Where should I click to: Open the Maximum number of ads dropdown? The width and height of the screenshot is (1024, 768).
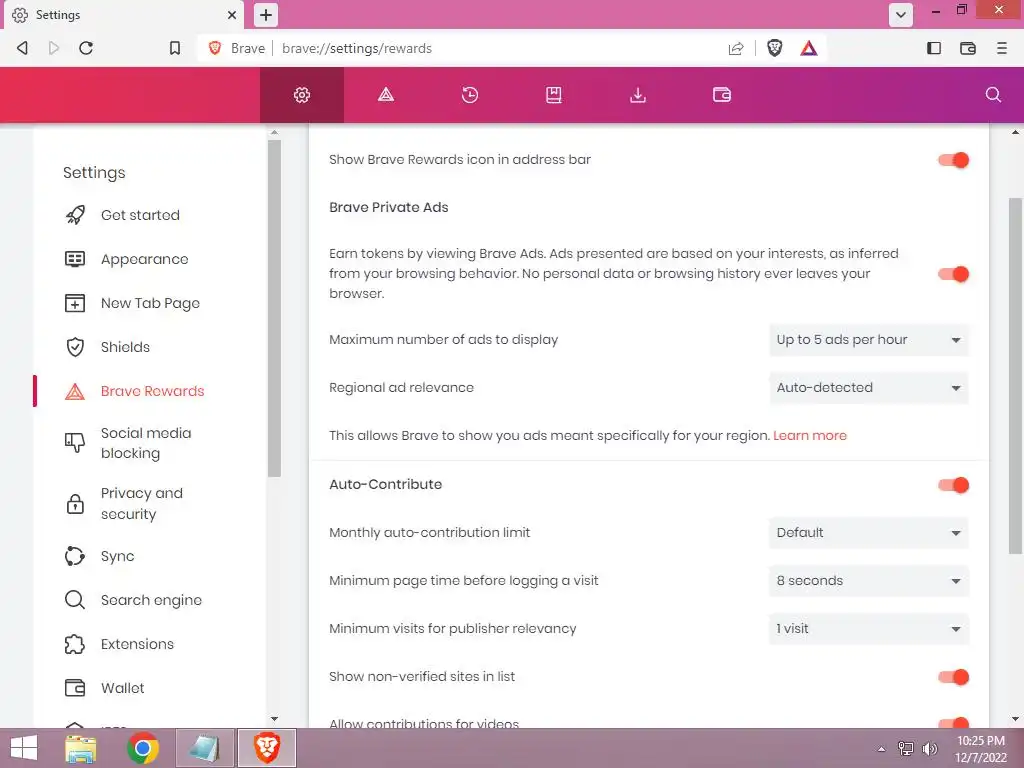(869, 340)
